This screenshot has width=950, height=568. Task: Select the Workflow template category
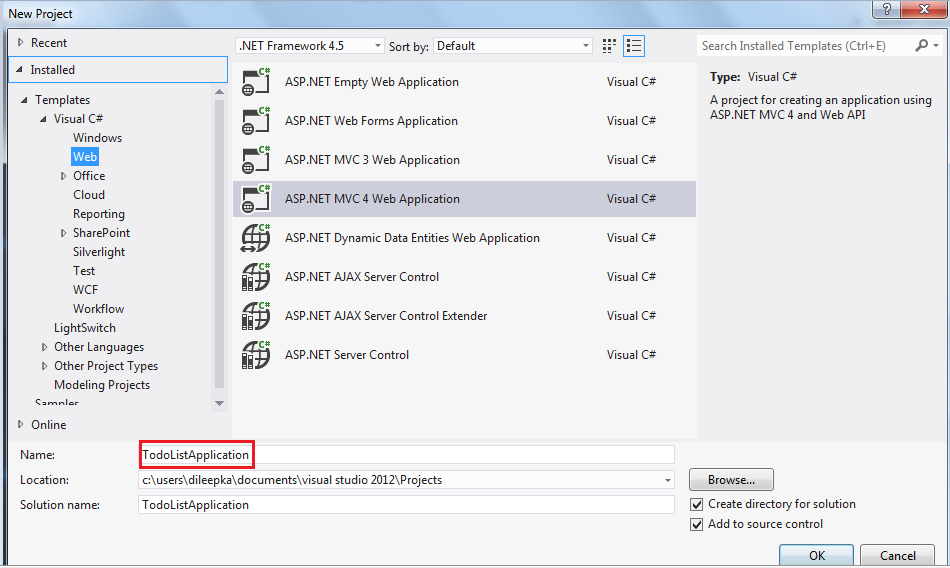pyautogui.click(x=98, y=309)
